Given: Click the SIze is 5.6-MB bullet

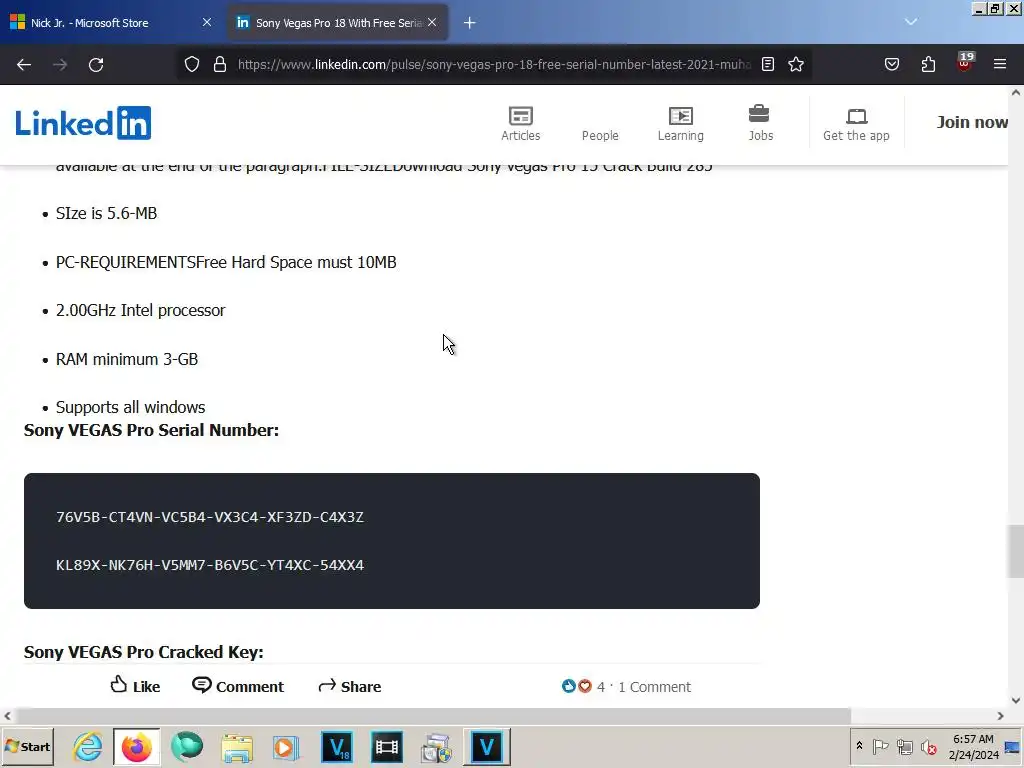Looking at the screenshot, I should pos(106,214).
